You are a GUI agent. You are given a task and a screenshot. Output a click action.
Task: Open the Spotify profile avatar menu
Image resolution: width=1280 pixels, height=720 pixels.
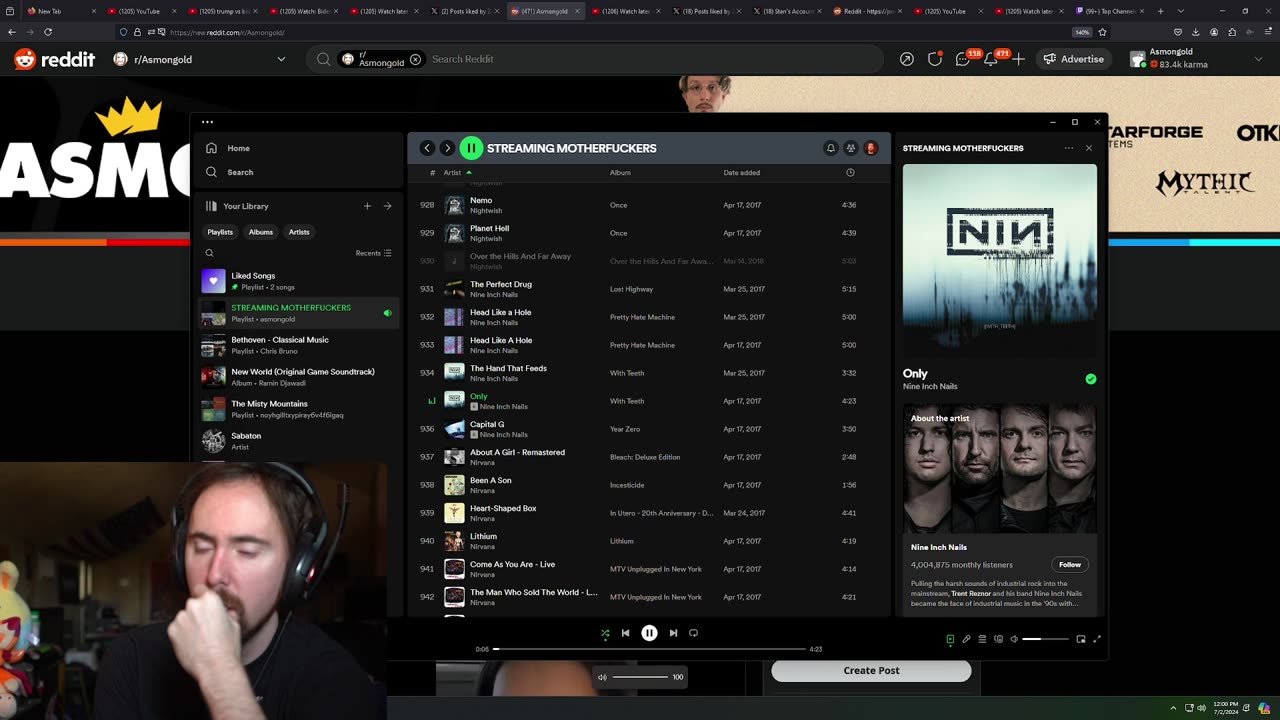pos(870,148)
